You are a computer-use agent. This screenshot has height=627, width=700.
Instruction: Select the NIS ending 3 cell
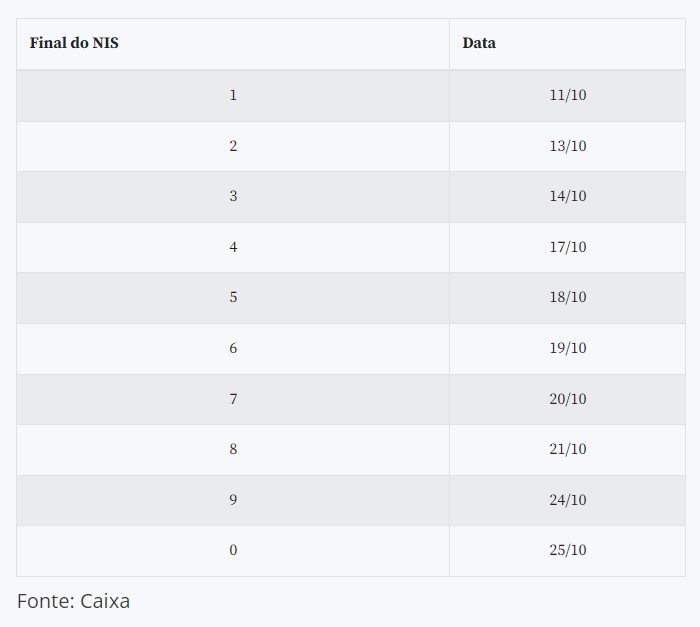pyautogui.click(x=233, y=196)
